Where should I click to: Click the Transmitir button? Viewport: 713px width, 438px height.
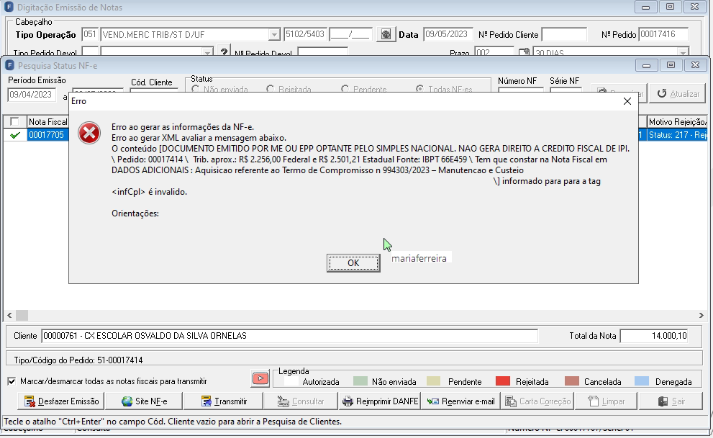tap(223, 401)
